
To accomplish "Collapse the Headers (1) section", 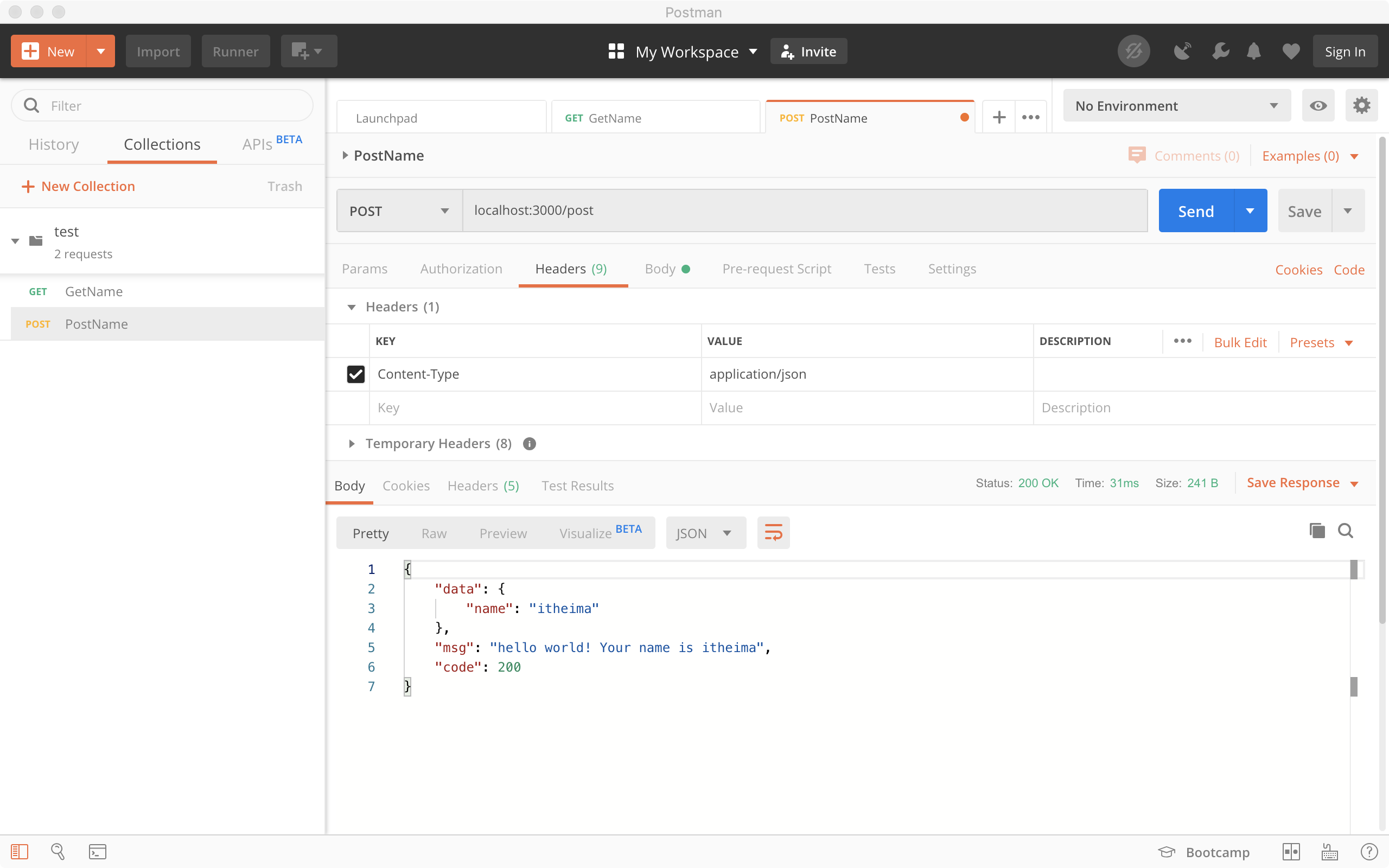I will (x=351, y=307).
